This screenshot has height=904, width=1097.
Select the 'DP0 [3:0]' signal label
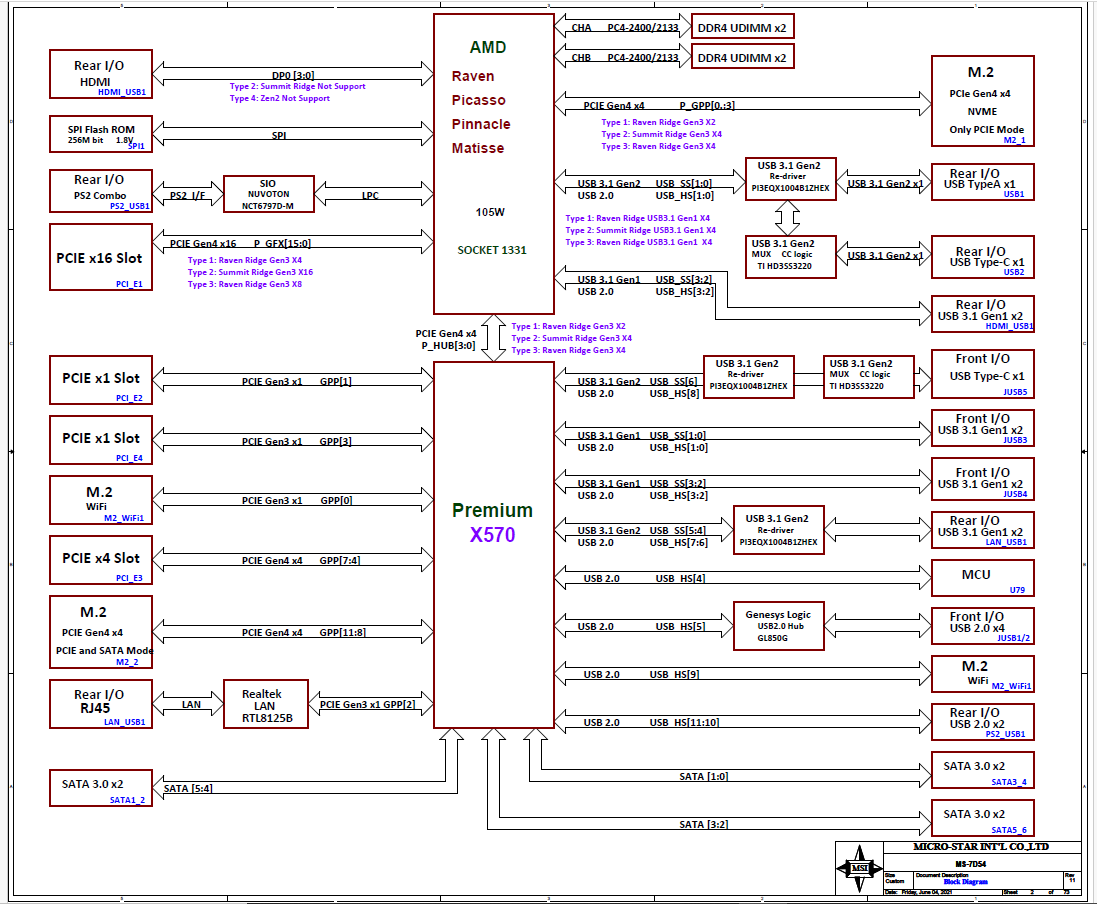click(x=293, y=76)
